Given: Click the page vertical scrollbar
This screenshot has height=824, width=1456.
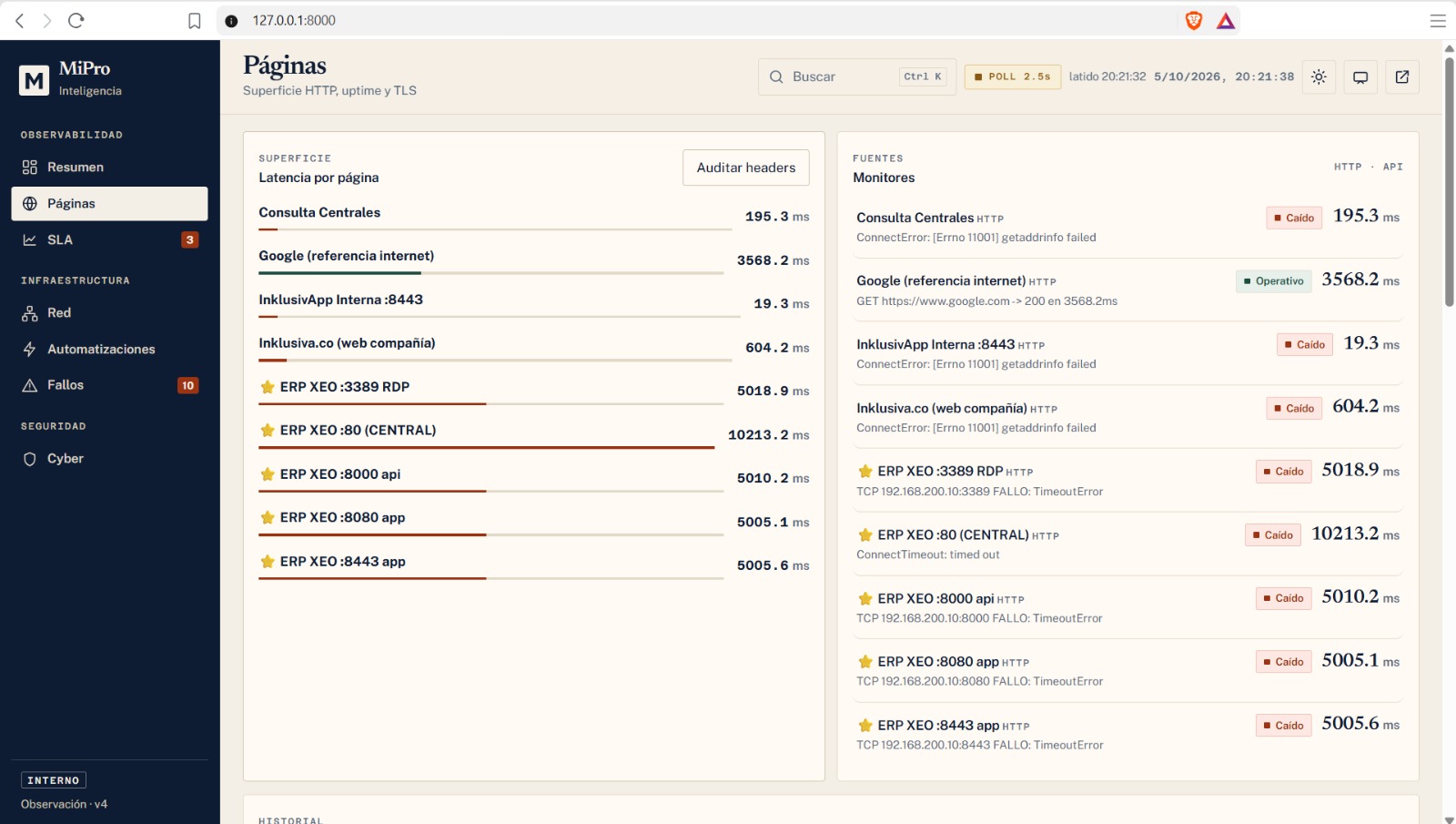Looking at the screenshot, I should point(1450,182).
